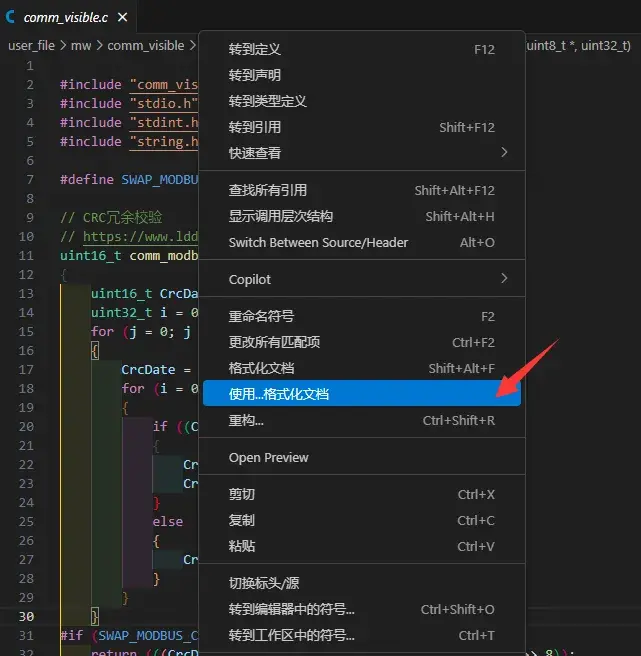Choose 转到类型定义 menu entry
Image resolution: width=641 pixels, height=656 pixels.
(362, 101)
